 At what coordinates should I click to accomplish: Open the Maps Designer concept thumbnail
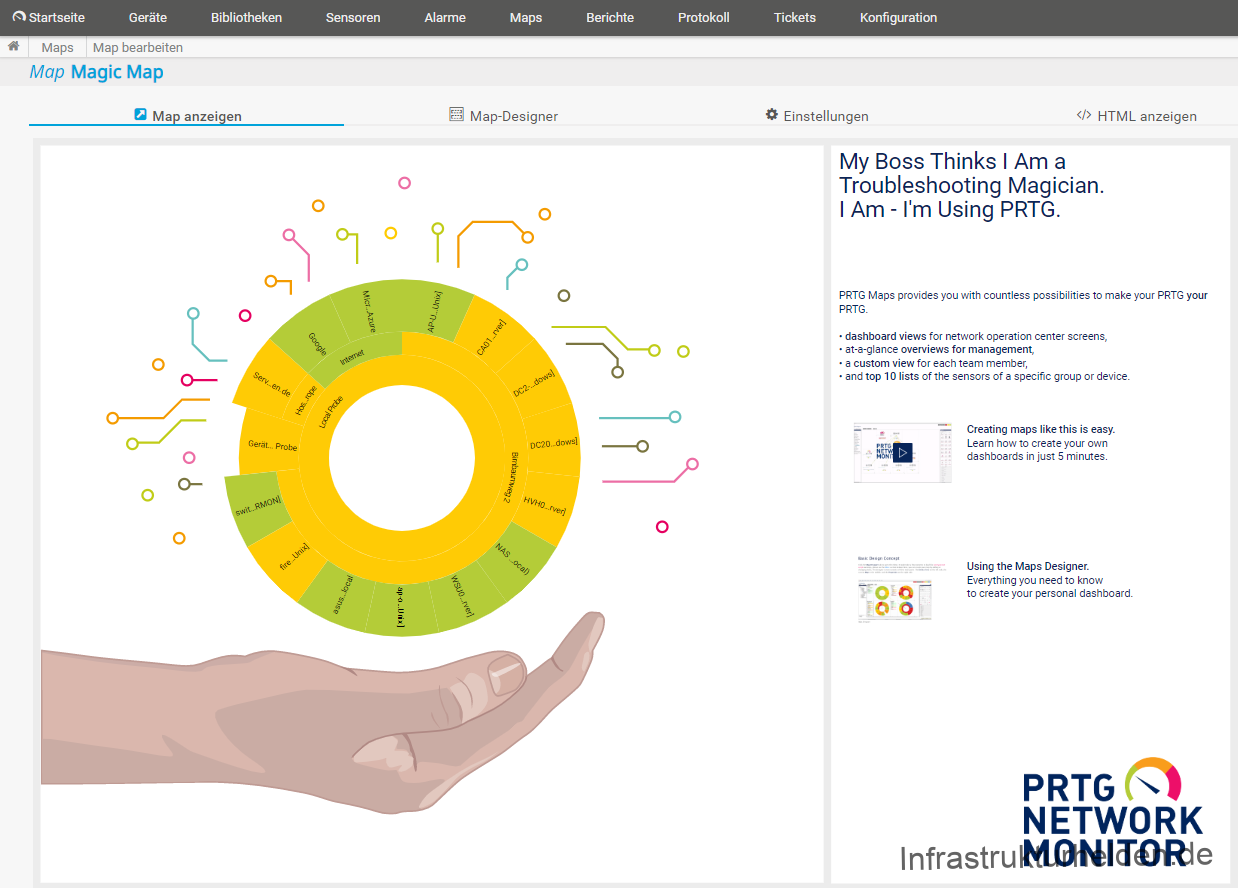pos(895,589)
